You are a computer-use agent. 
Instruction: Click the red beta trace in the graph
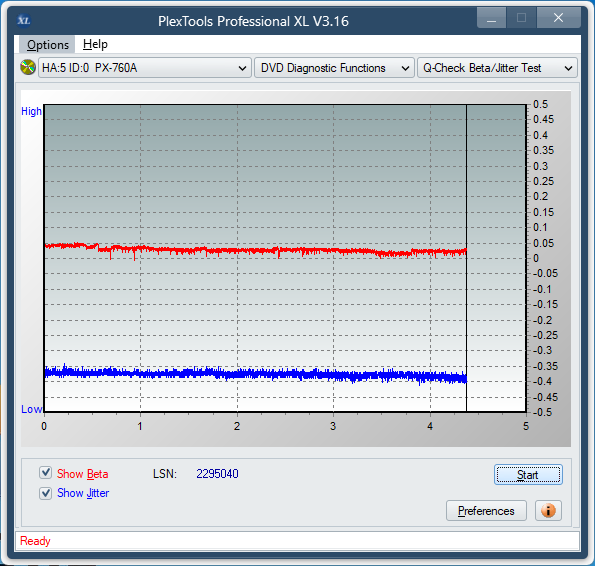pyautogui.click(x=255, y=251)
